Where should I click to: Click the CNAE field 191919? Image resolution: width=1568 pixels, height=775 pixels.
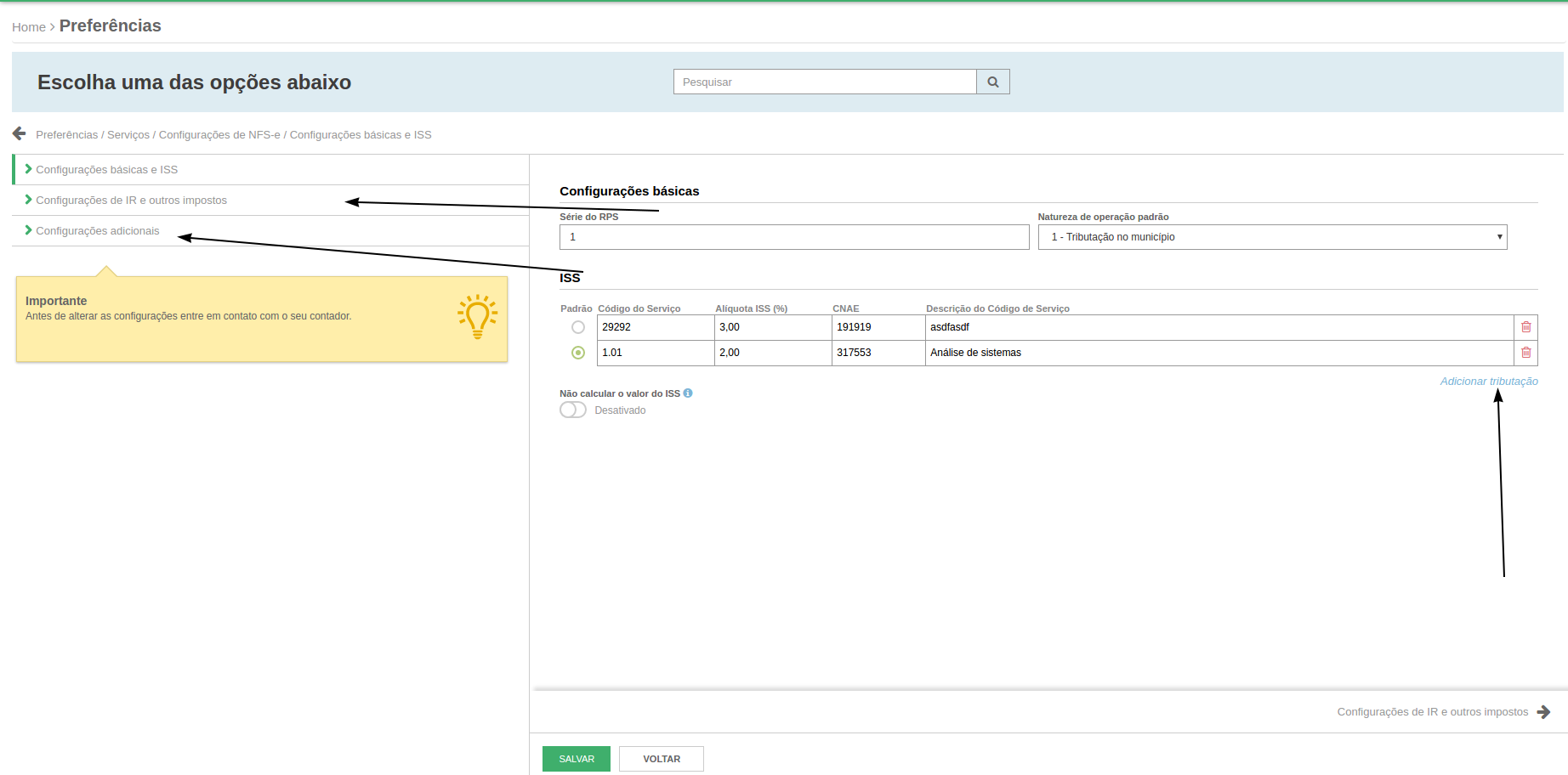[x=878, y=327]
